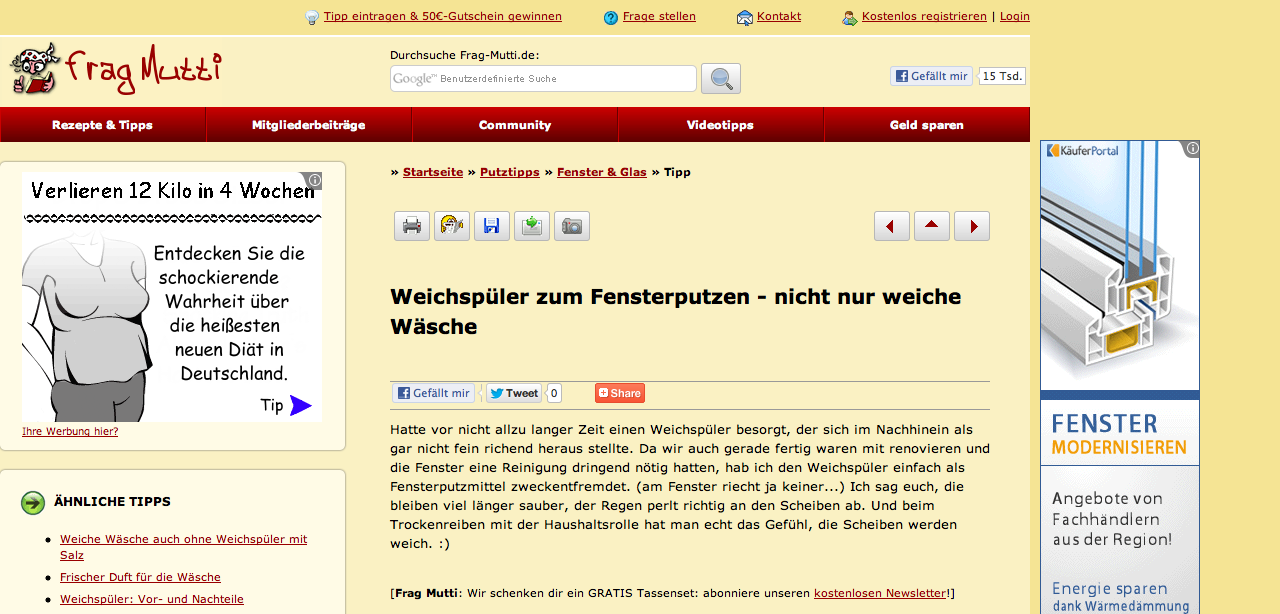The height and width of the screenshot is (614, 1280).
Task: Go to previous tip with left arrow button
Action: coord(891,226)
